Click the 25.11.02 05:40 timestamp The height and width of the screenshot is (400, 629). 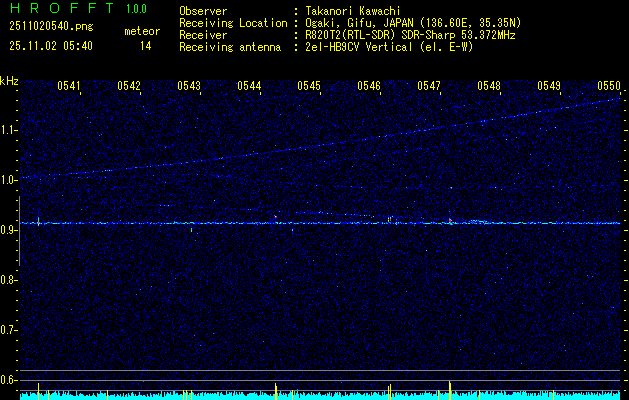coord(50,46)
